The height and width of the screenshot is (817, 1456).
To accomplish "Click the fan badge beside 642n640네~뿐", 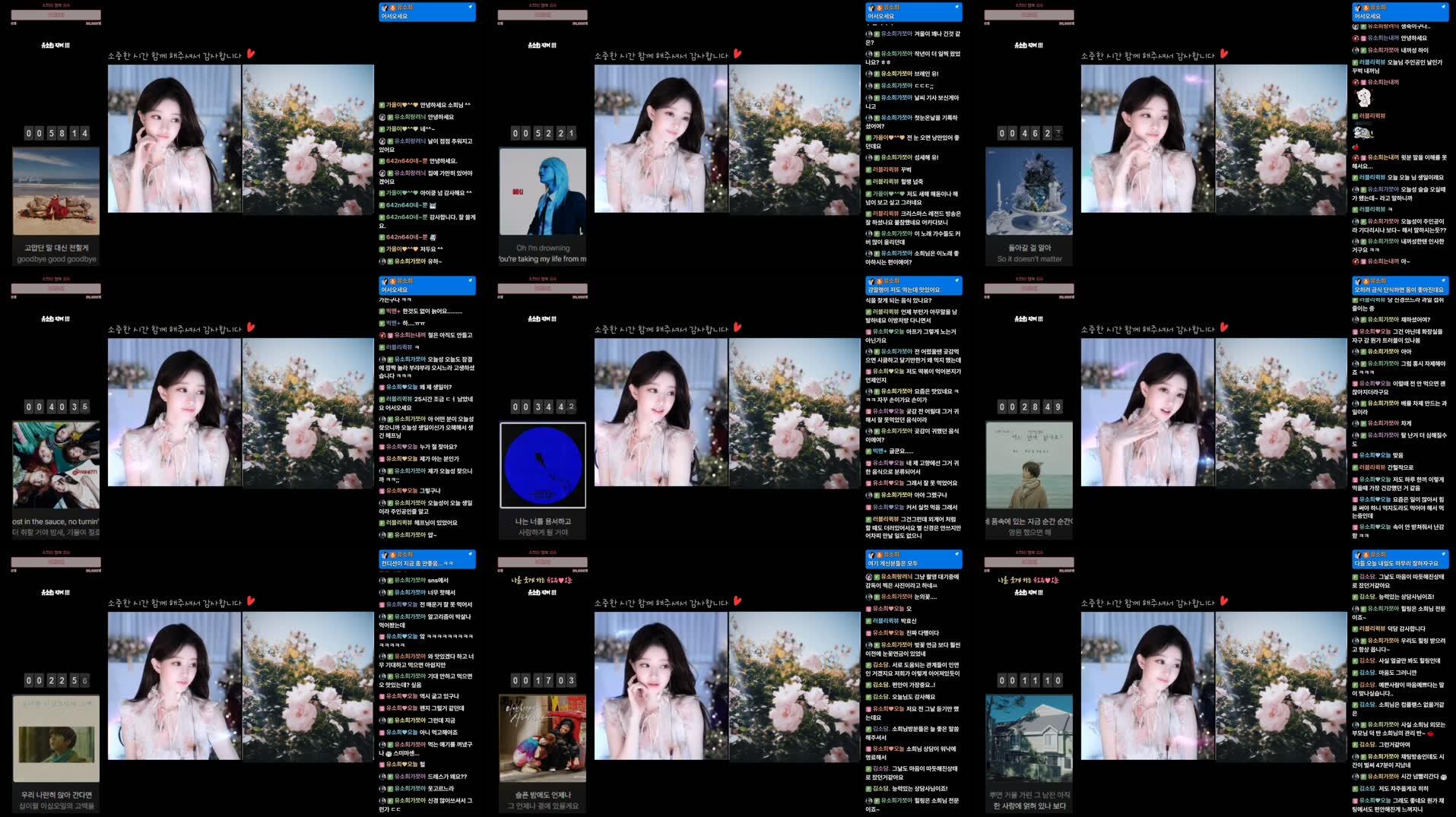I will pyautogui.click(x=382, y=160).
